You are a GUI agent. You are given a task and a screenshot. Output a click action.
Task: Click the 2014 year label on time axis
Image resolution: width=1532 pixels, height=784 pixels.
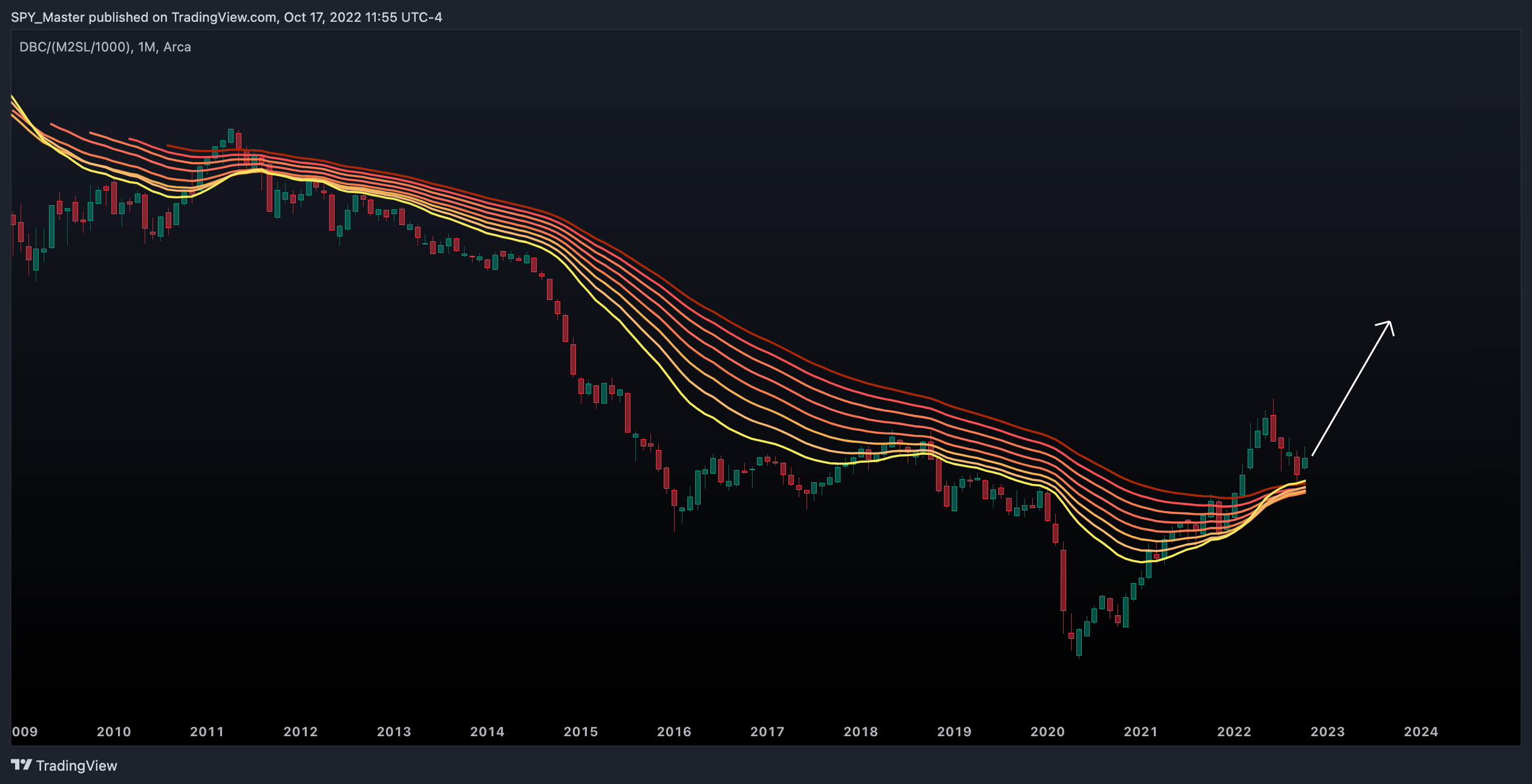pyautogui.click(x=487, y=731)
